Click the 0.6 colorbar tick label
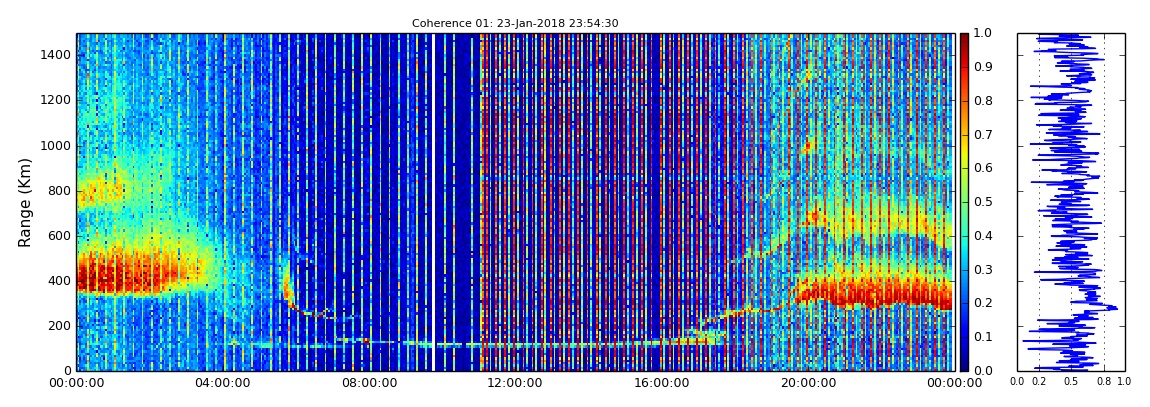This screenshot has height=407, width=1150. pos(983,169)
